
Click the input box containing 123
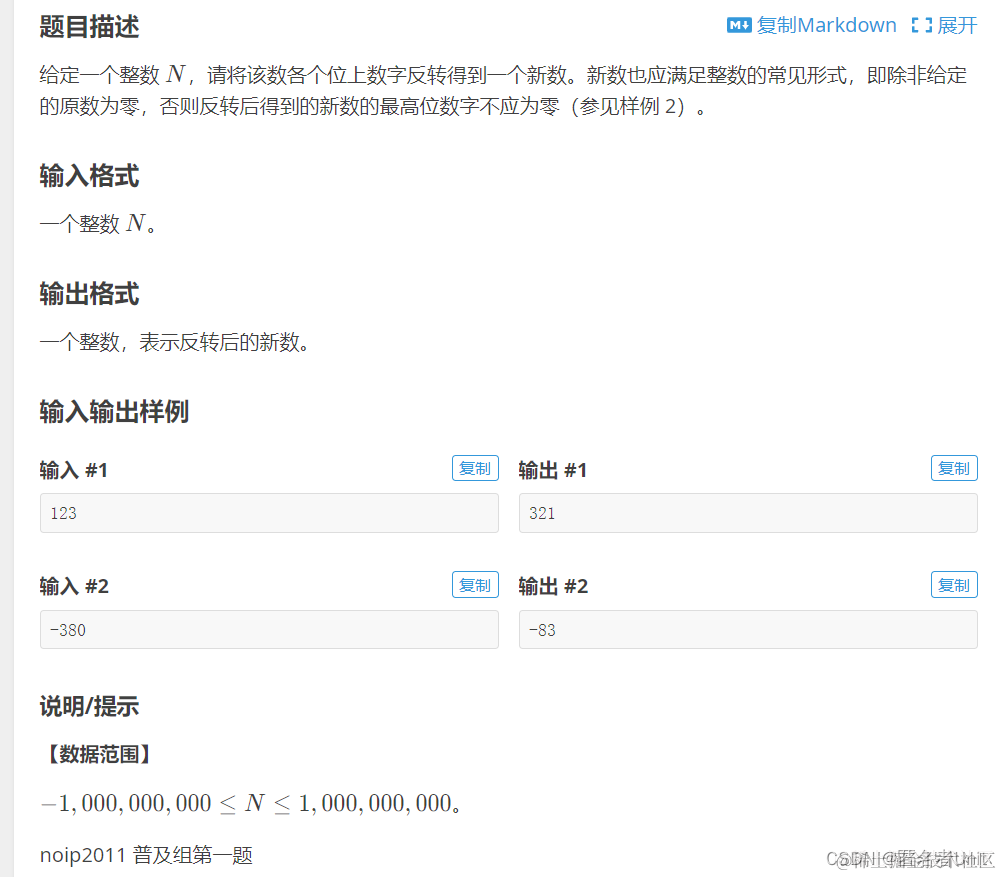point(269,513)
